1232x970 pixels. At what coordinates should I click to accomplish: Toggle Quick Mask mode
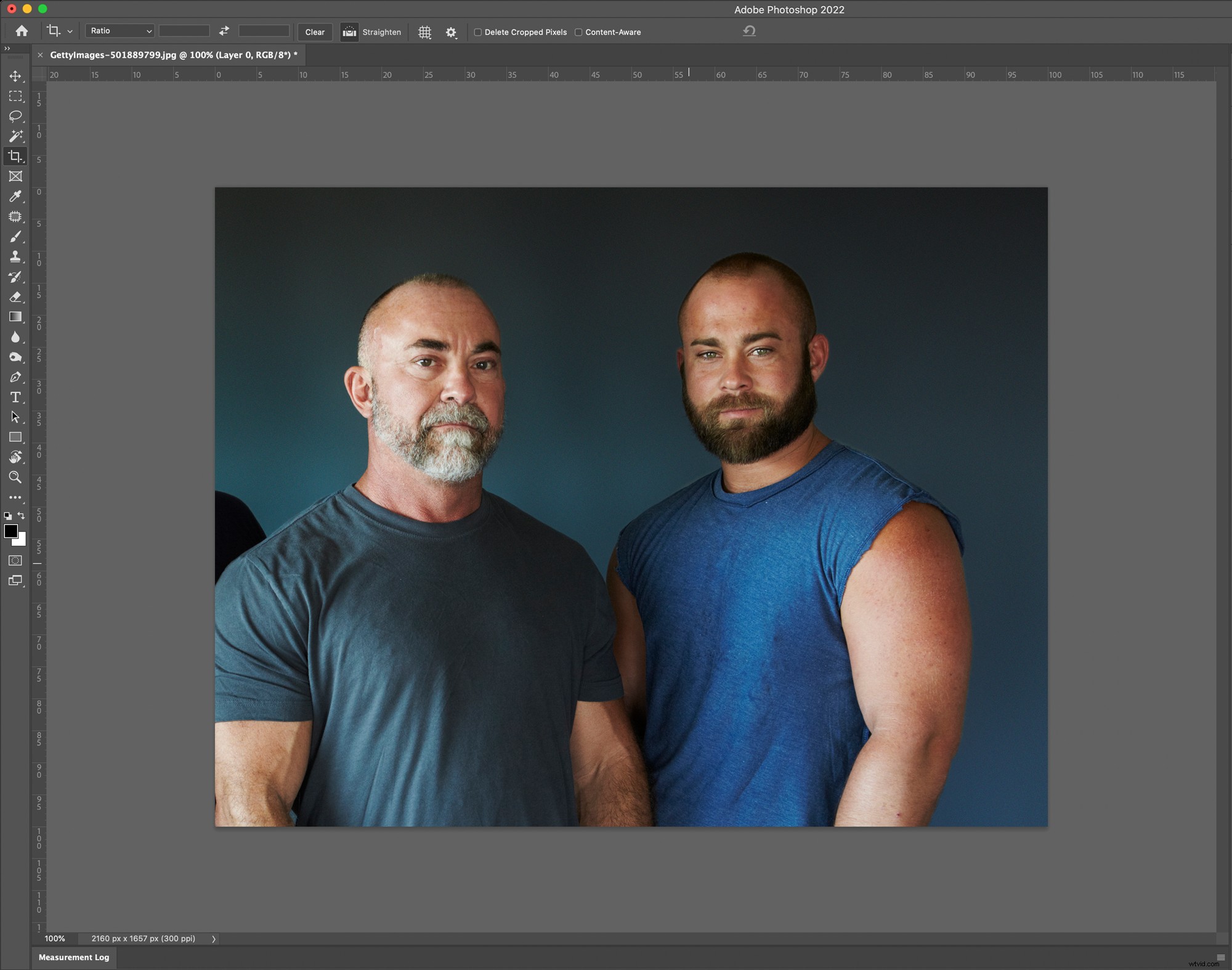pyautogui.click(x=14, y=561)
